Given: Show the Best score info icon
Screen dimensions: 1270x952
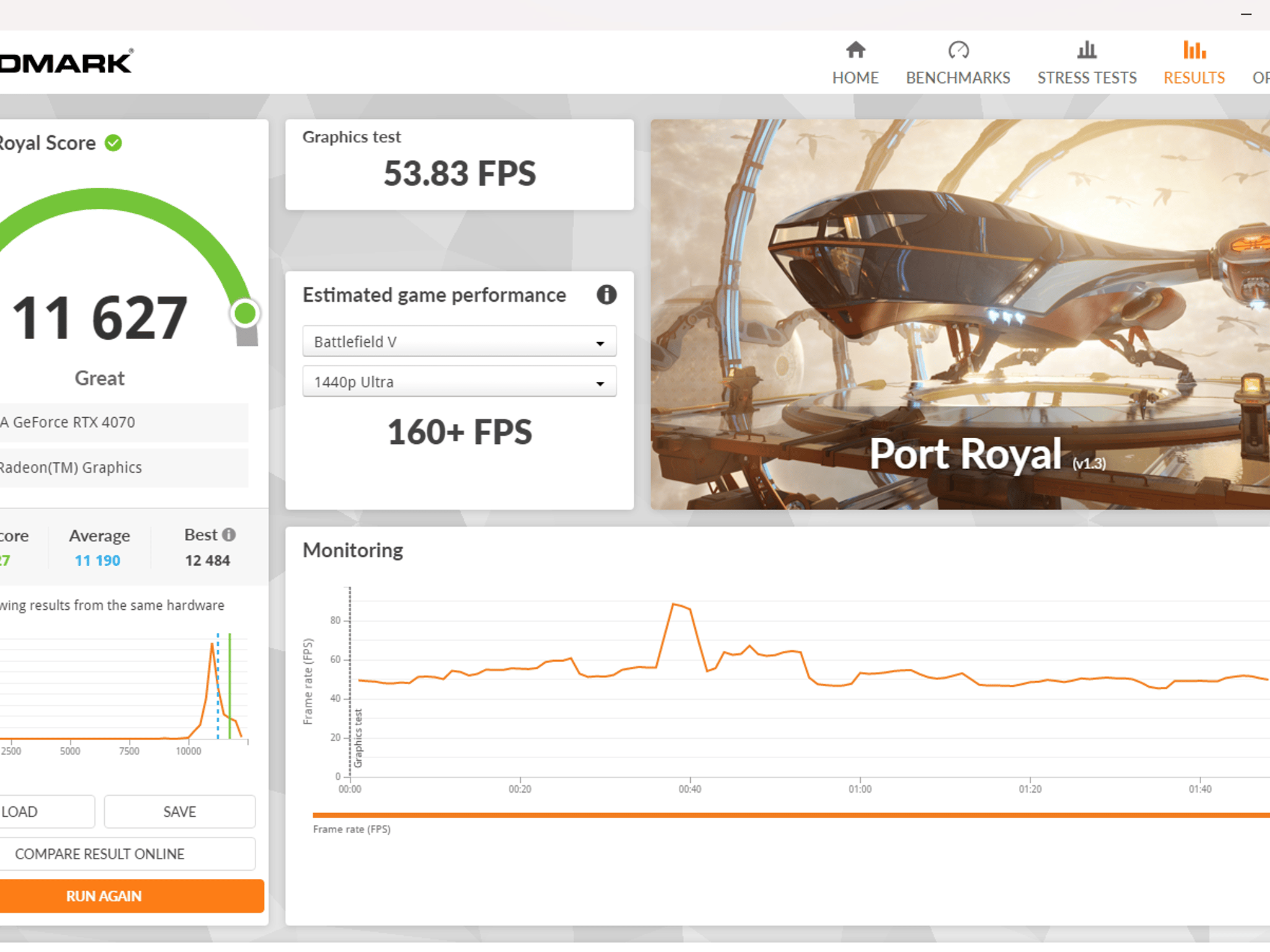Looking at the screenshot, I should (229, 534).
